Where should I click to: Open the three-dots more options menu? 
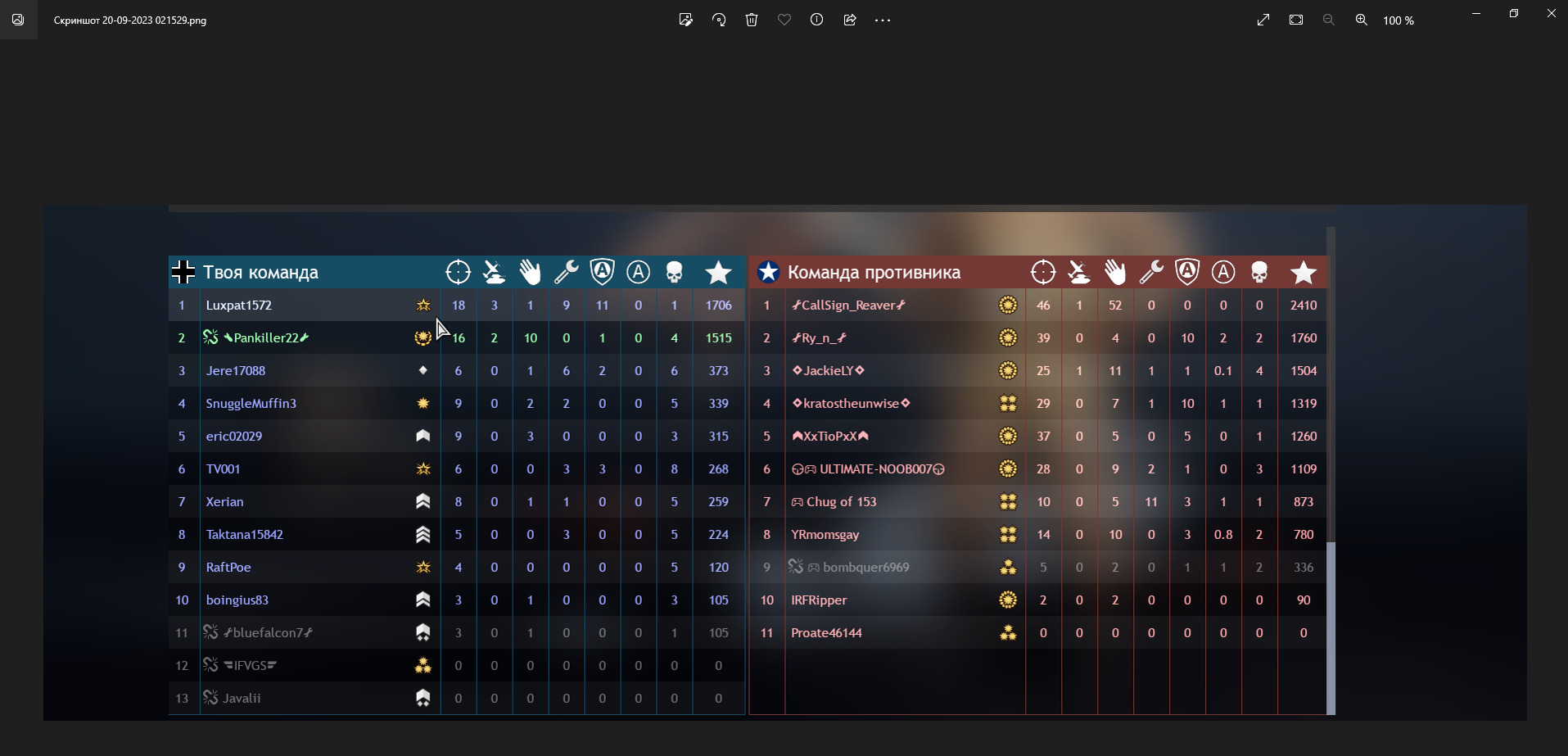(x=883, y=20)
